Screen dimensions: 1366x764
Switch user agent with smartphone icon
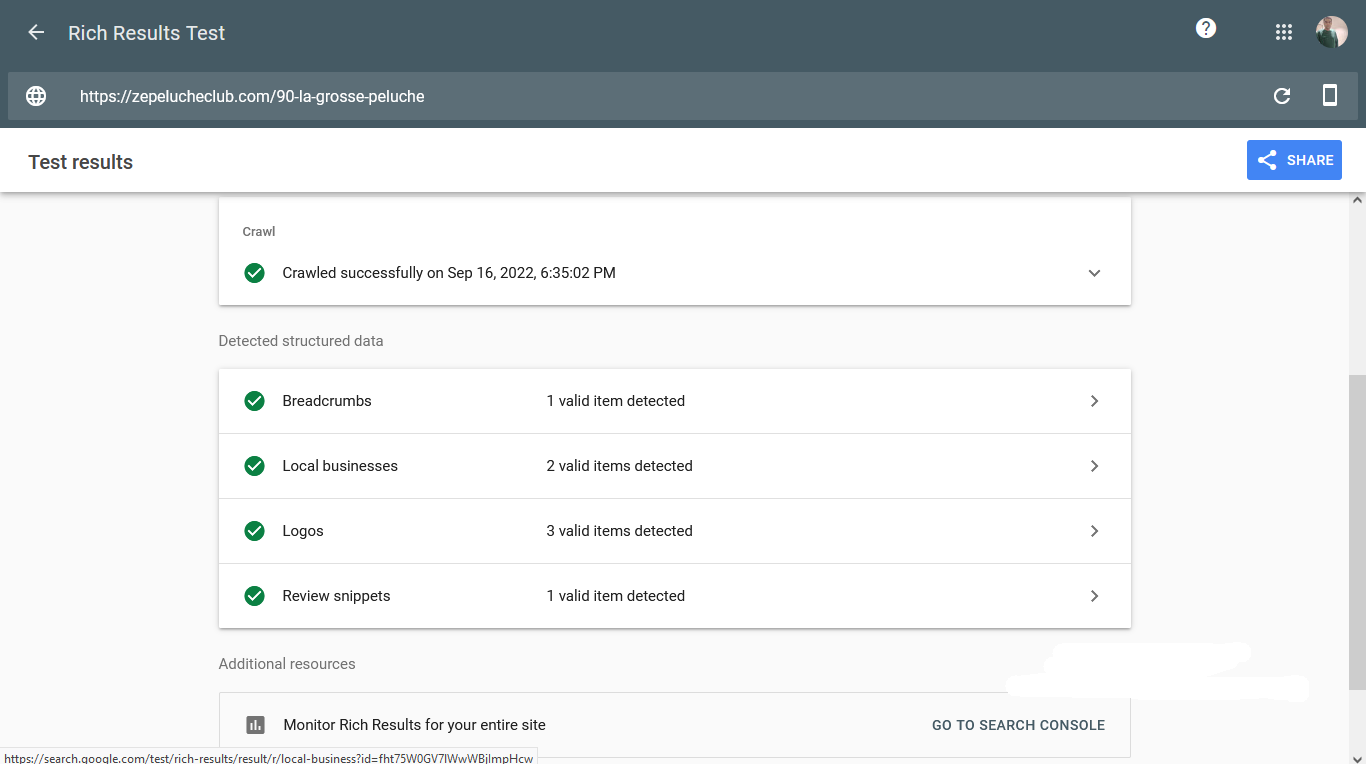[x=1330, y=96]
